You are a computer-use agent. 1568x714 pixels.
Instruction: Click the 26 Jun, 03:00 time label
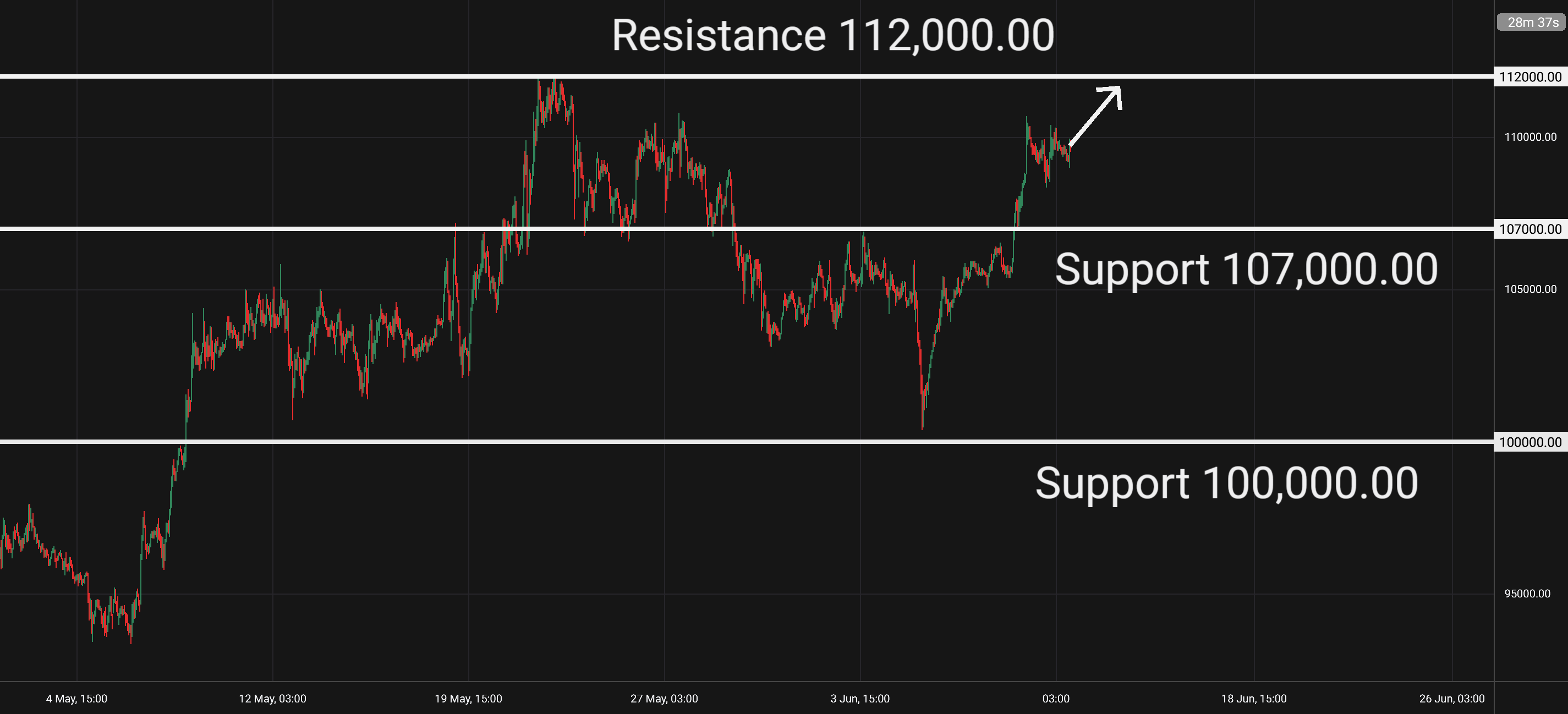pyautogui.click(x=1452, y=699)
